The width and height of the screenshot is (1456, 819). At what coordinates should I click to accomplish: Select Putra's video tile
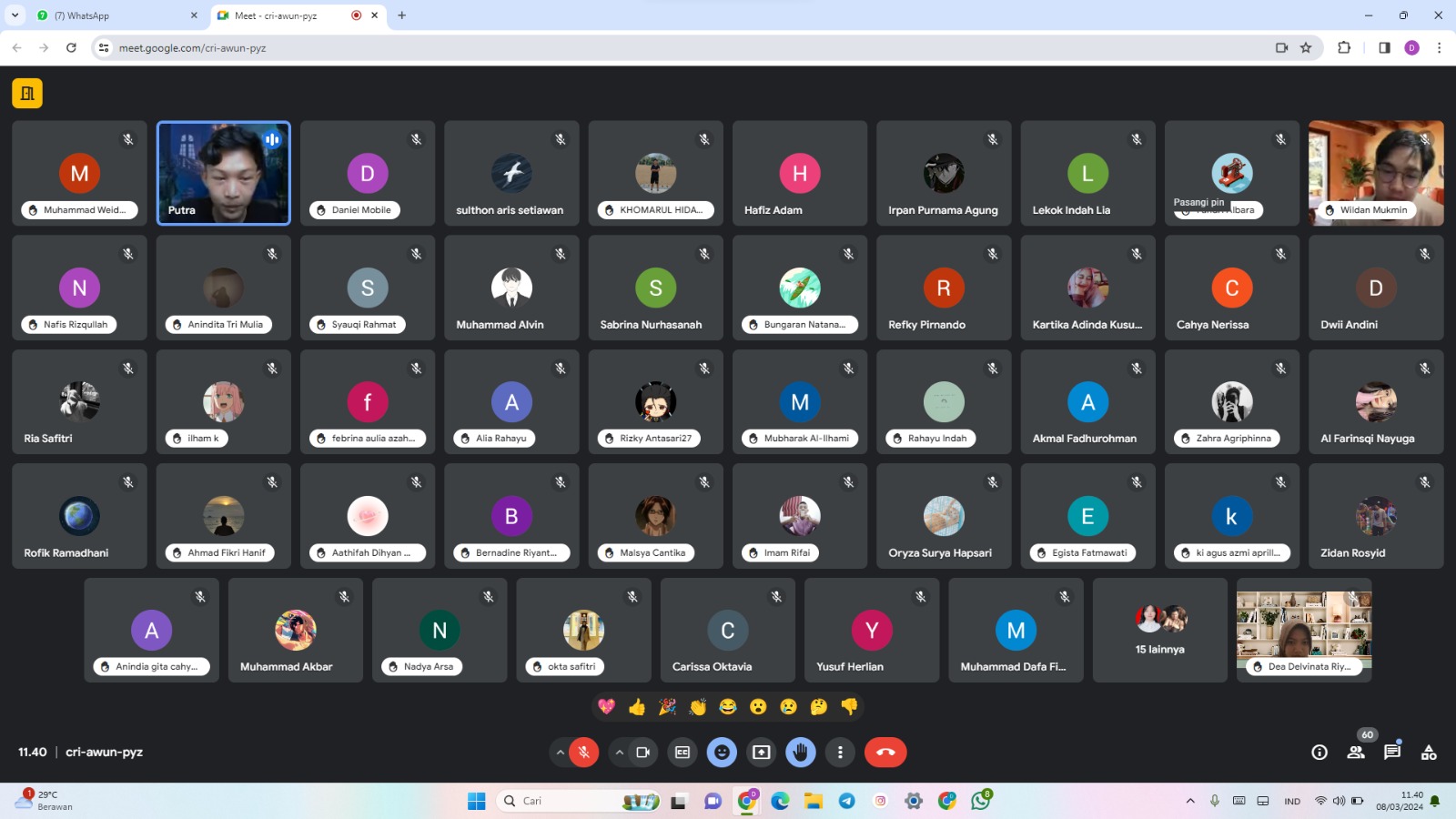pyautogui.click(x=224, y=173)
